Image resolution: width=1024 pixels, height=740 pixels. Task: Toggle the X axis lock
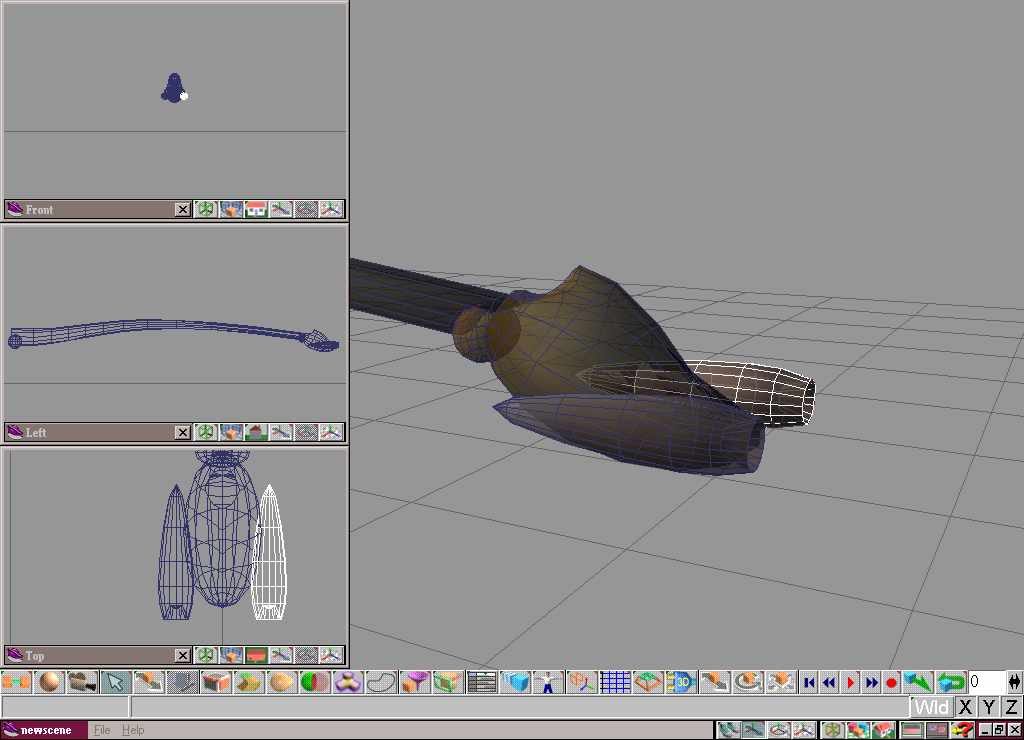click(965, 707)
